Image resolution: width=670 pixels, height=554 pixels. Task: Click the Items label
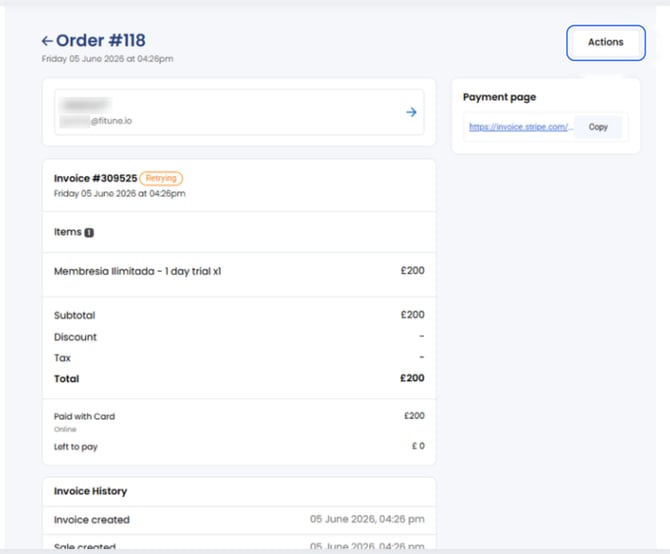[x=68, y=232]
